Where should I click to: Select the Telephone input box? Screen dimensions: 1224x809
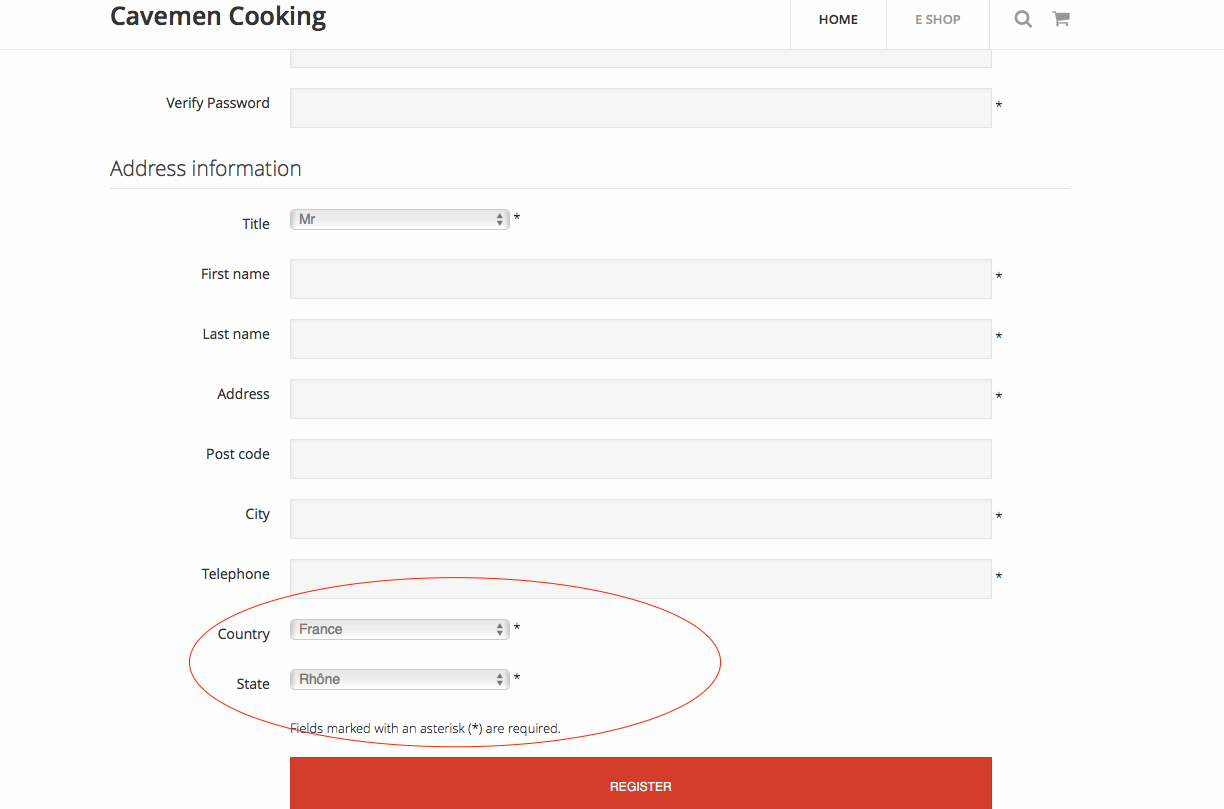coord(640,579)
